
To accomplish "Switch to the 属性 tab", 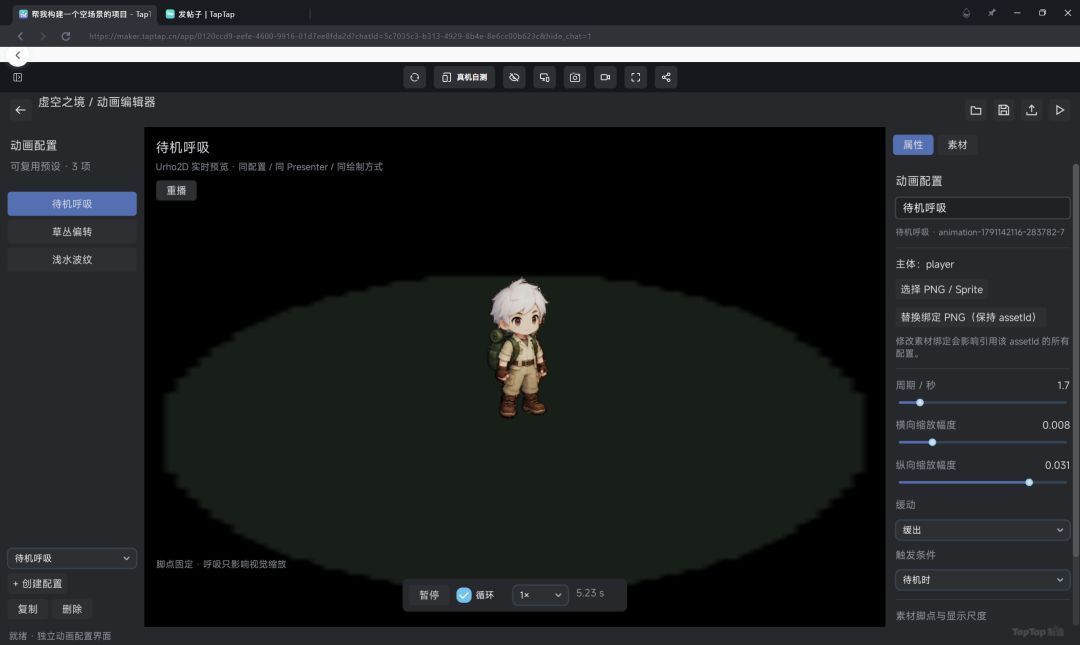I will click(913, 145).
